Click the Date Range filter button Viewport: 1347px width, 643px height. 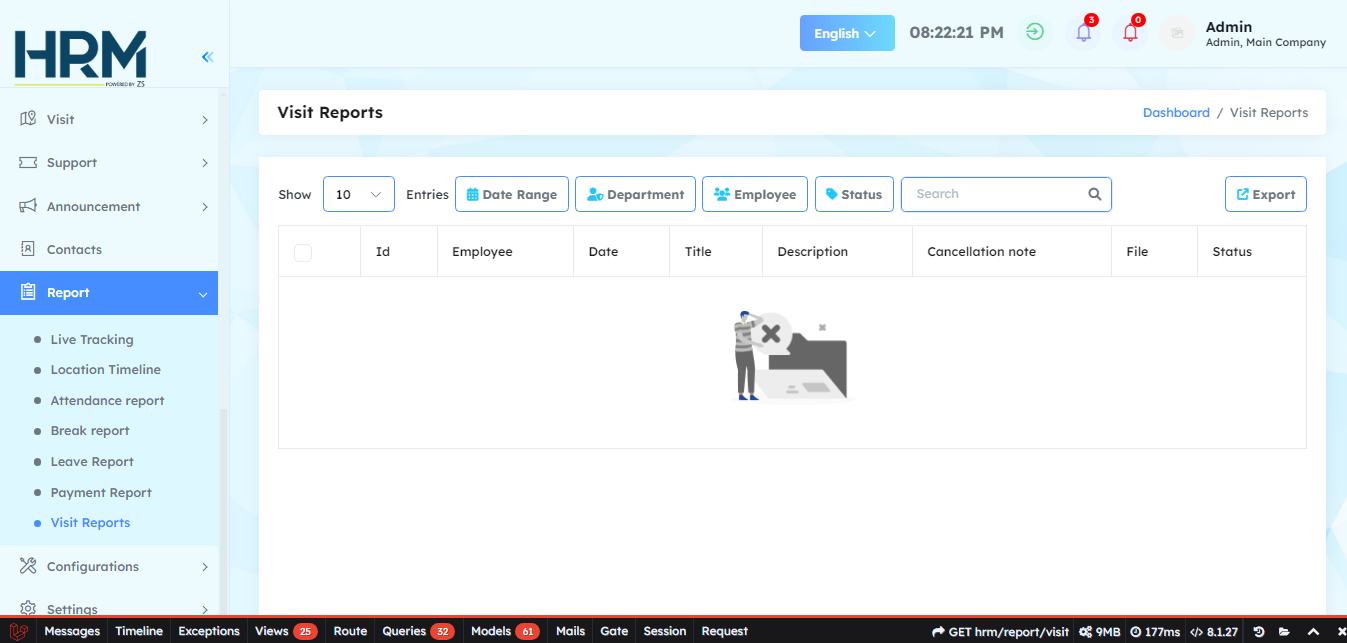512,195
